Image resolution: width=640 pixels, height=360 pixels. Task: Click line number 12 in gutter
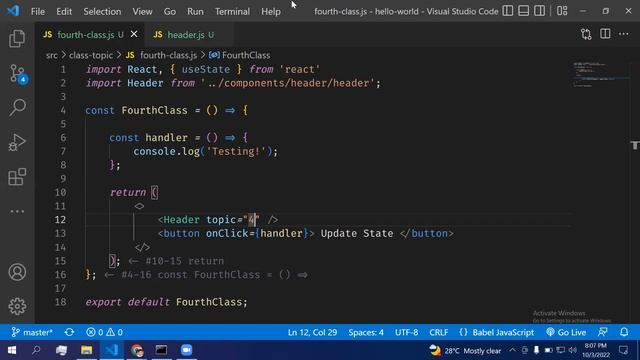click(x=60, y=220)
